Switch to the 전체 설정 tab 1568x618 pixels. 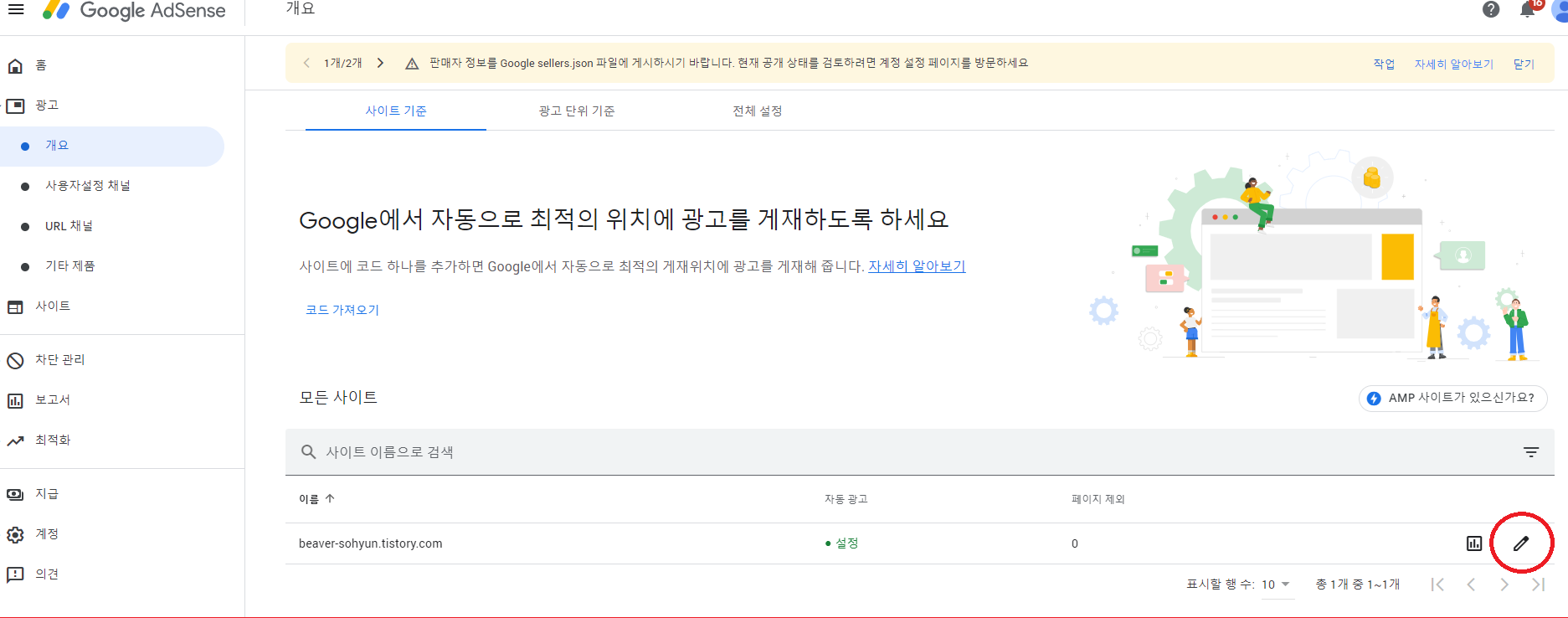tap(758, 111)
